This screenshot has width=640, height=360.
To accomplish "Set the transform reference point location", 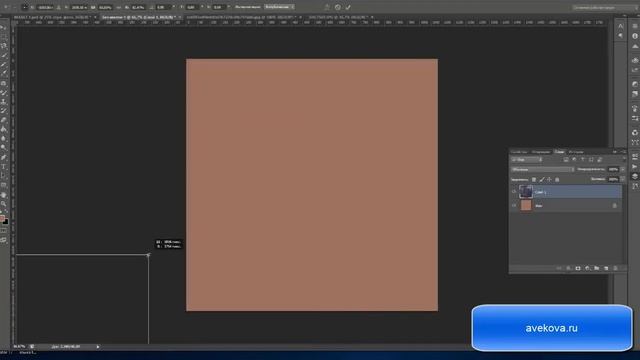I will pos(25,7).
